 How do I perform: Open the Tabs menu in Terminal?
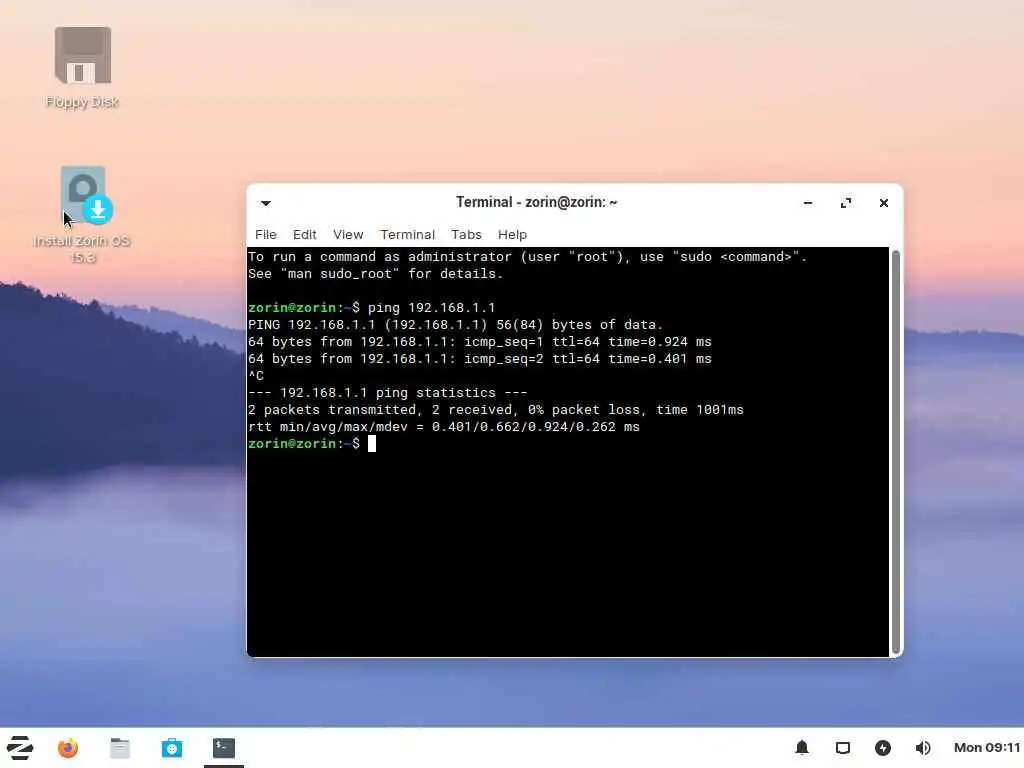pos(466,234)
